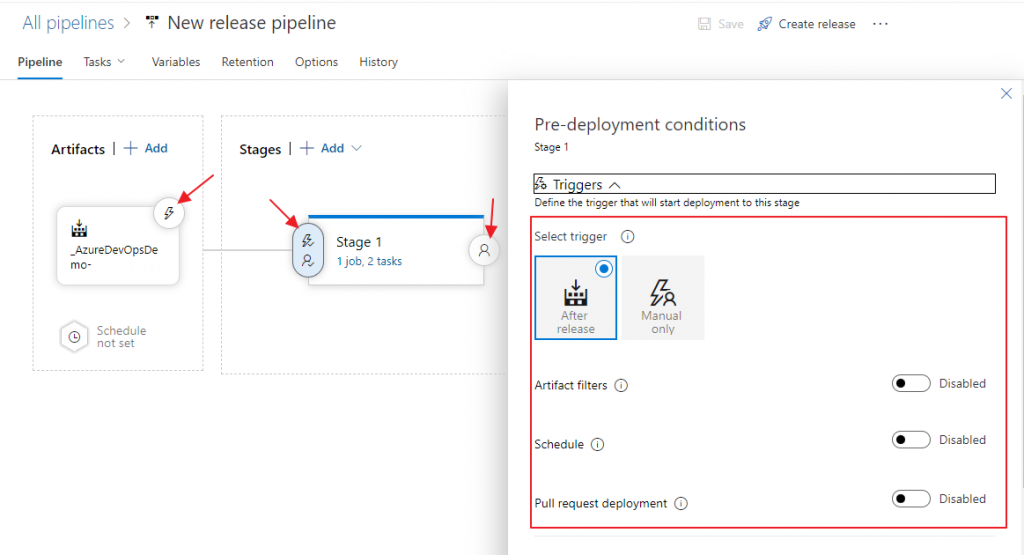Click the Create release rocket icon

(765, 24)
